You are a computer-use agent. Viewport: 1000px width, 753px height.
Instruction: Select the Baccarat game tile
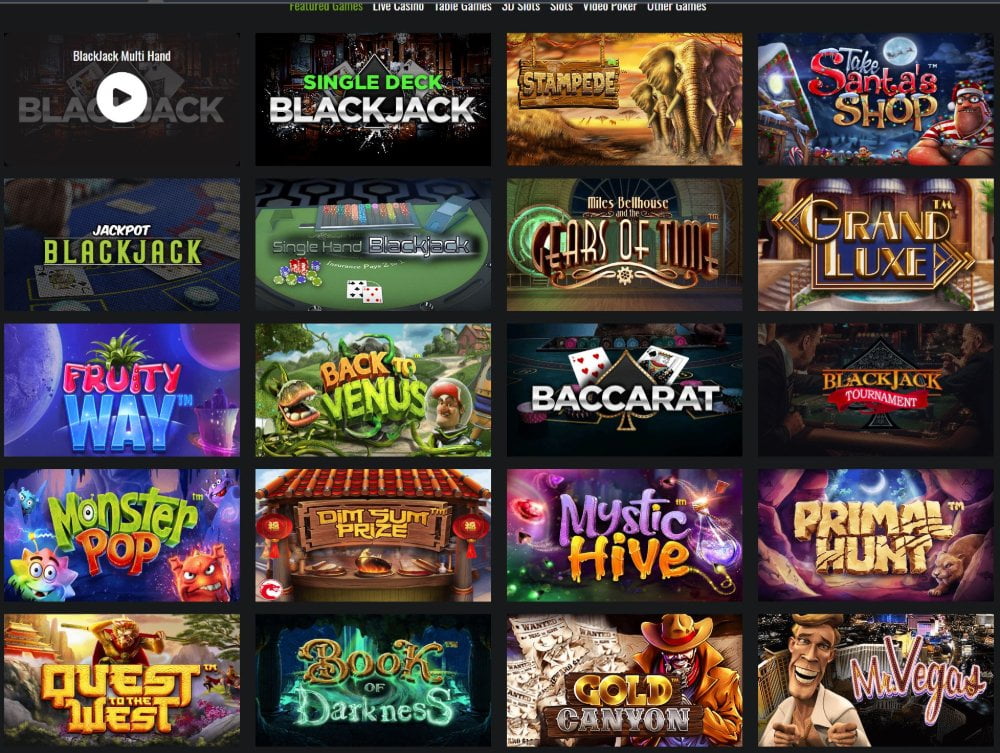(x=624, y=390)
